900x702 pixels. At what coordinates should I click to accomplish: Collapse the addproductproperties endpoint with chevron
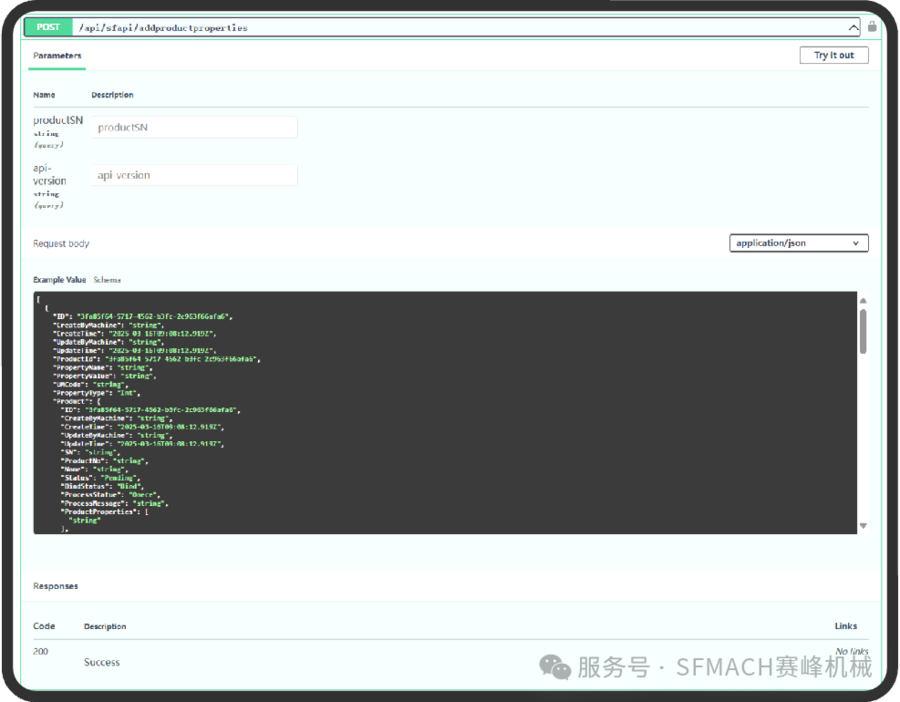click(x=853, y=28)
